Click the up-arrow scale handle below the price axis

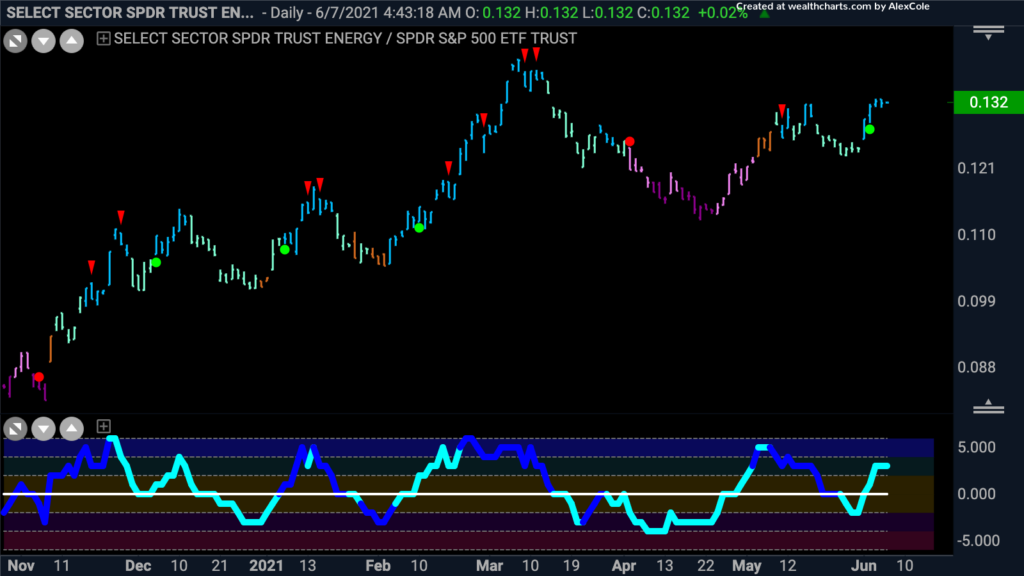(x=988, y=406)
